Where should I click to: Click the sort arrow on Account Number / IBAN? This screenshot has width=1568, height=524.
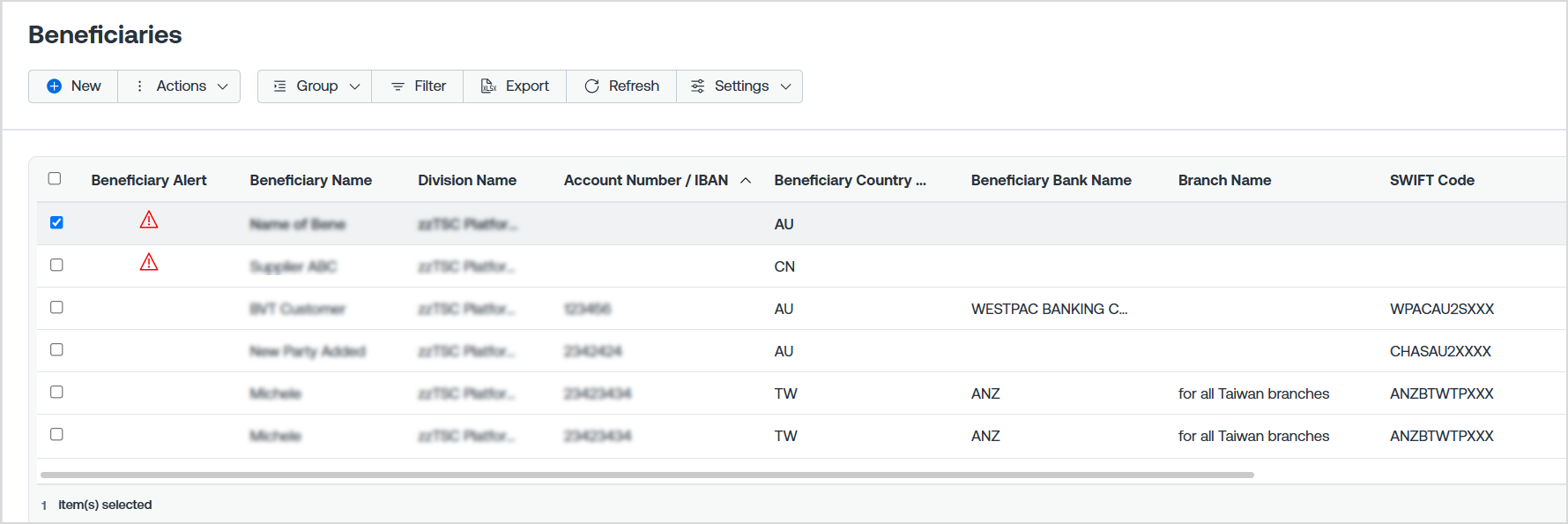(746, 181)
